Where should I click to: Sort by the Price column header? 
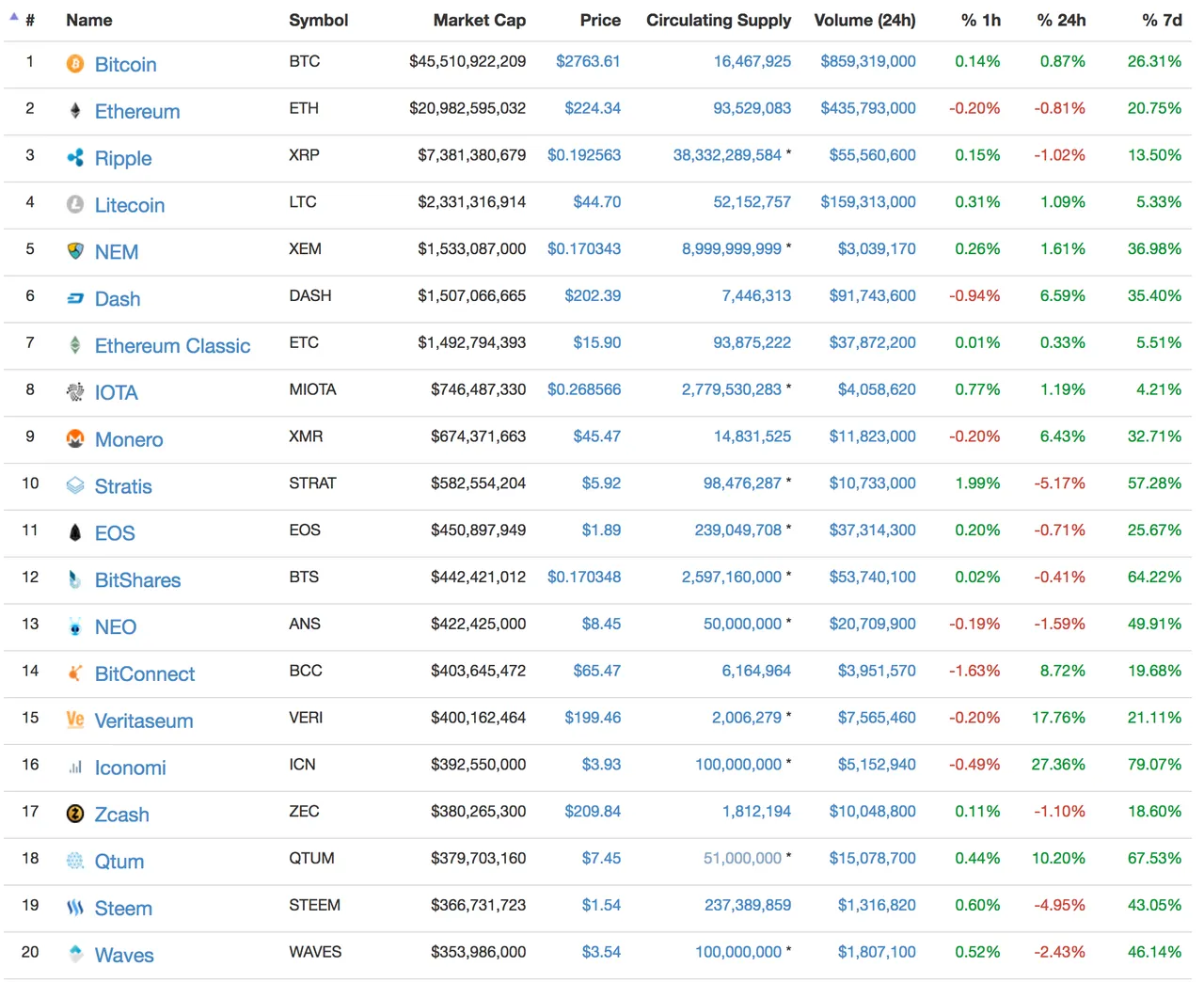600,20
